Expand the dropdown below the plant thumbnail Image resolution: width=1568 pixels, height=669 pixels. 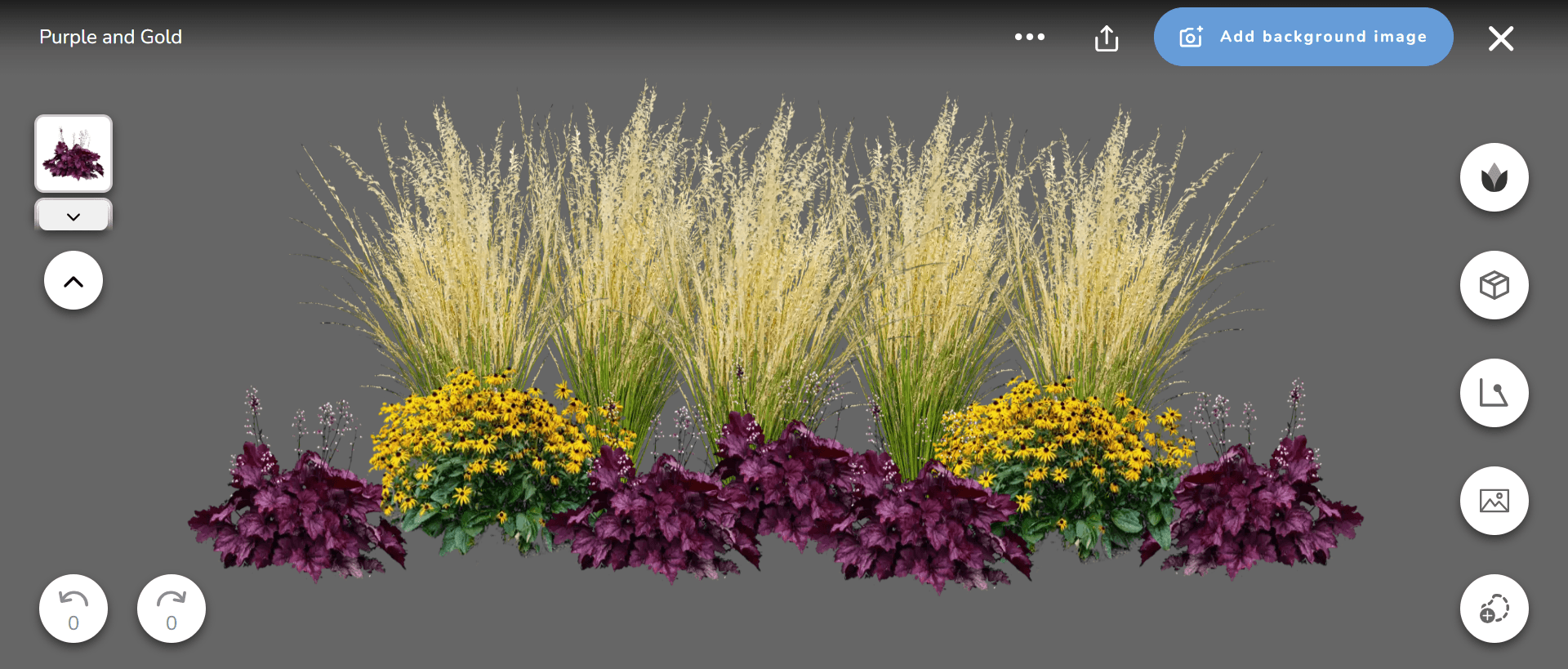coord(73,216)
